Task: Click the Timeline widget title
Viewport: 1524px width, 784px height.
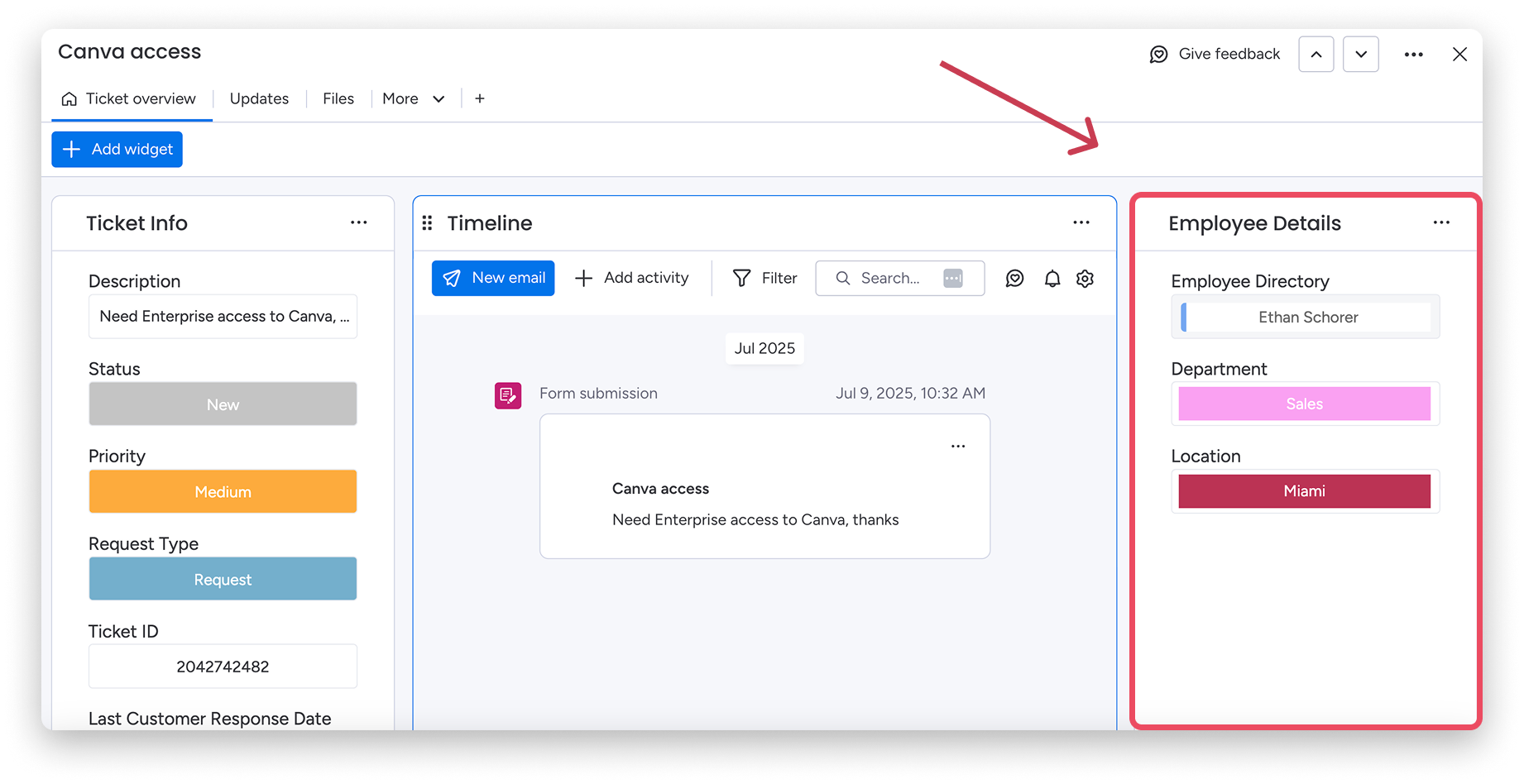Action: coord(490,223)
